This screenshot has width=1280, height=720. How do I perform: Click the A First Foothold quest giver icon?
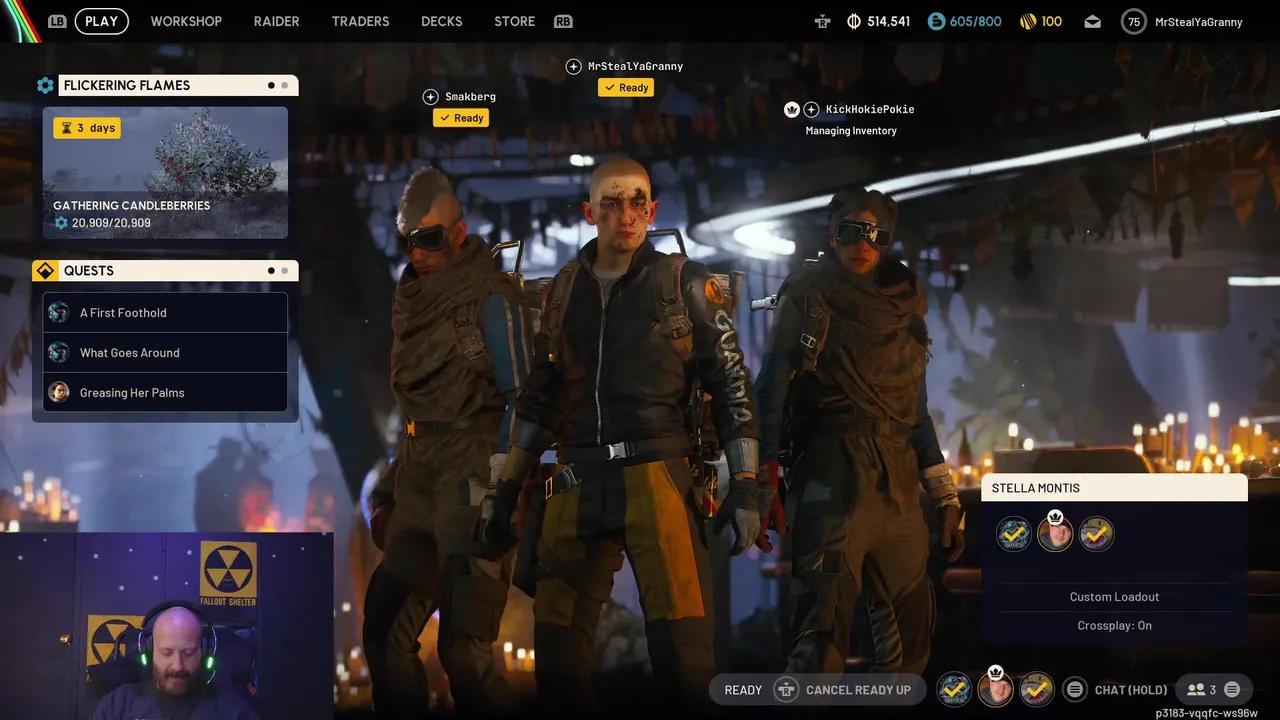click(59, 312)
